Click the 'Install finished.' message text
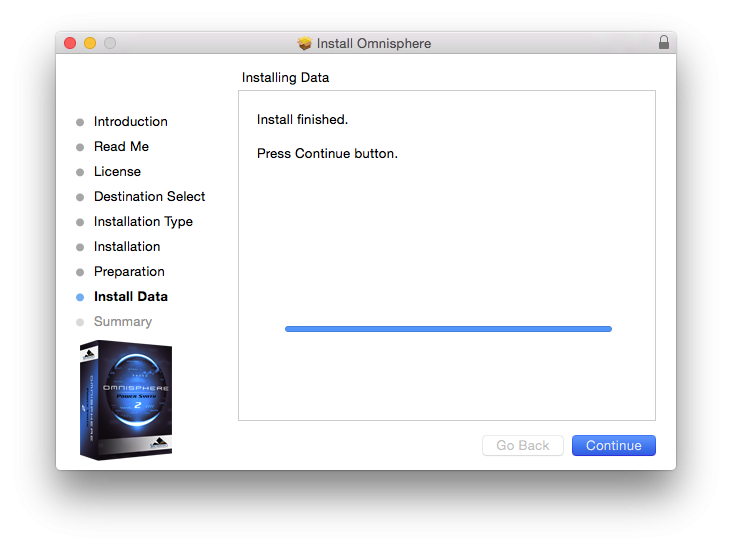732x550 pixels. tap(302, 120)
